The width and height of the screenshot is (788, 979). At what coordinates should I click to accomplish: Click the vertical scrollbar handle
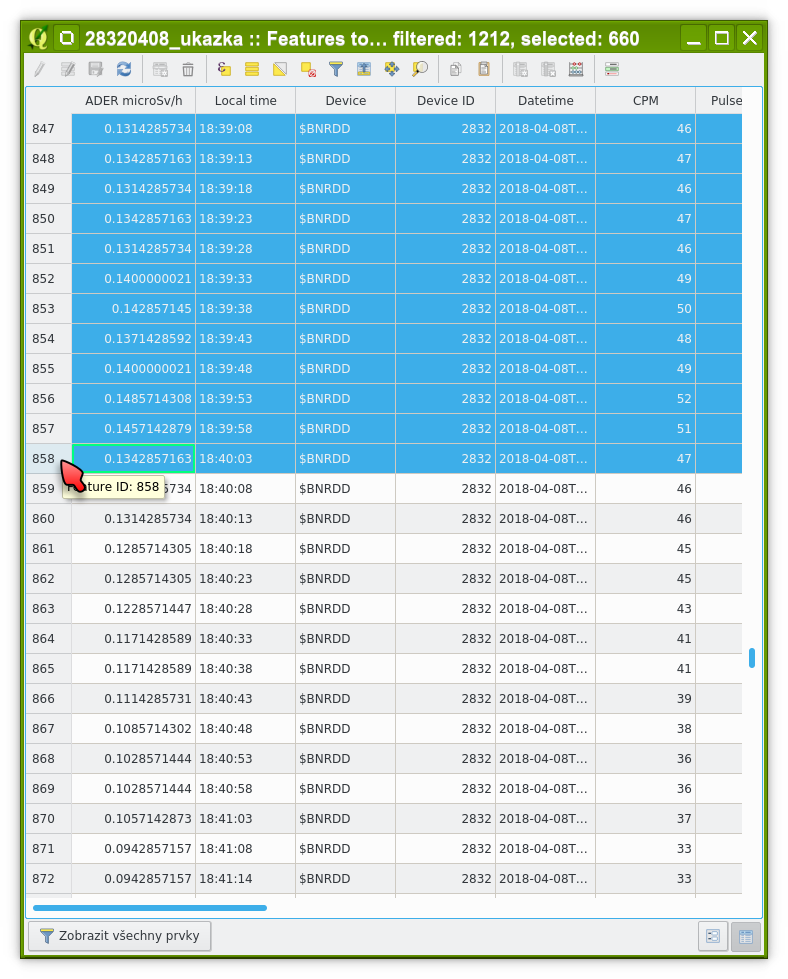click(752, 657)
